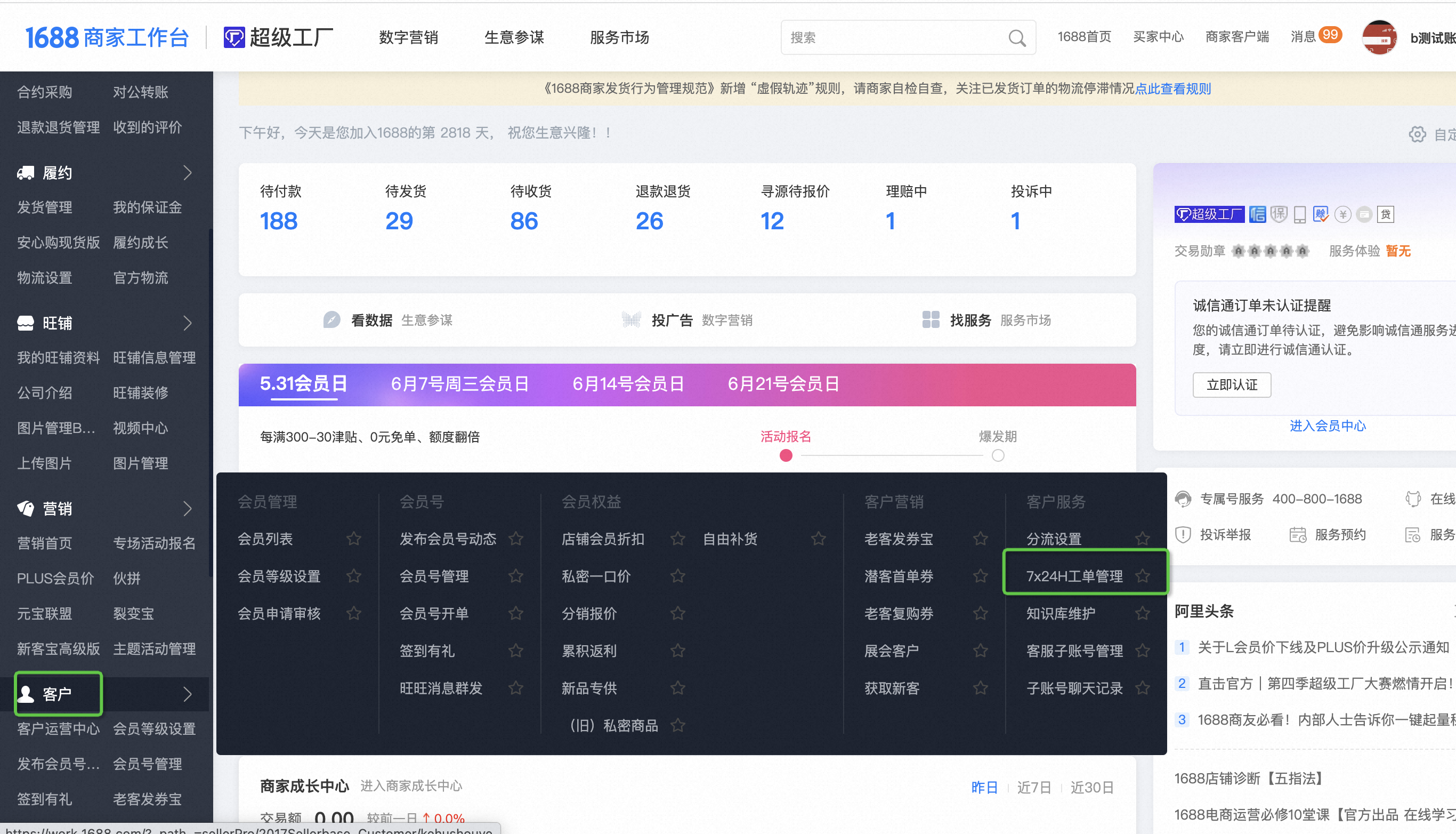
Task: Click the customize gear icon
Action: (1417, 134)
